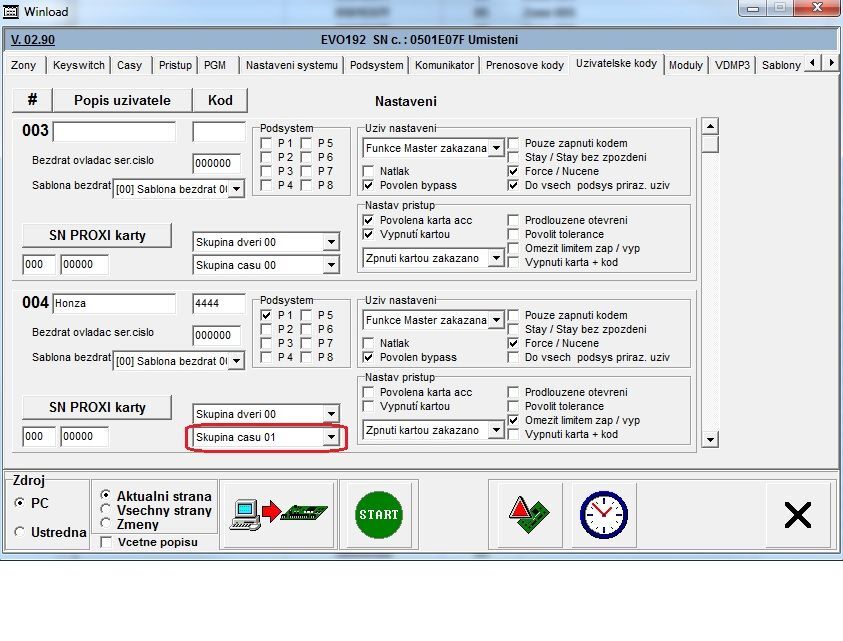Click the Winload title bar icon

coord(11,9)
